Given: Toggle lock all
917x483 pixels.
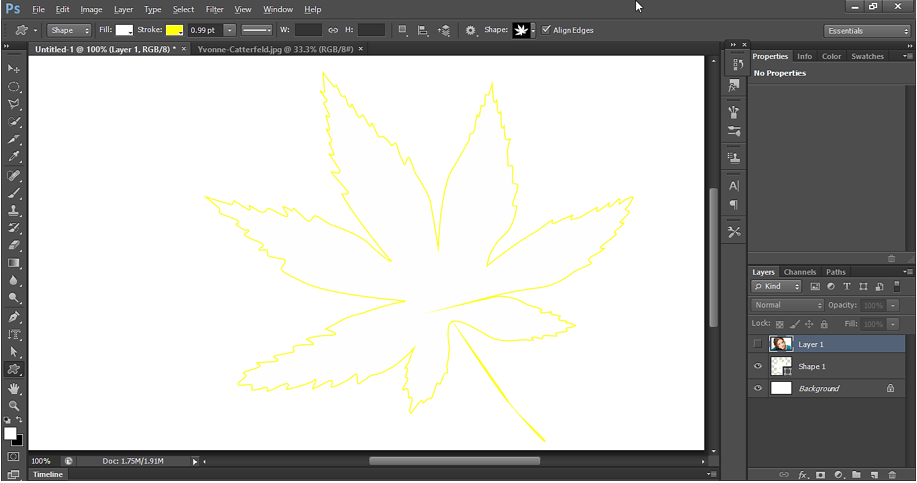Looking at the screenshot, I should click(x=824, y=324).
